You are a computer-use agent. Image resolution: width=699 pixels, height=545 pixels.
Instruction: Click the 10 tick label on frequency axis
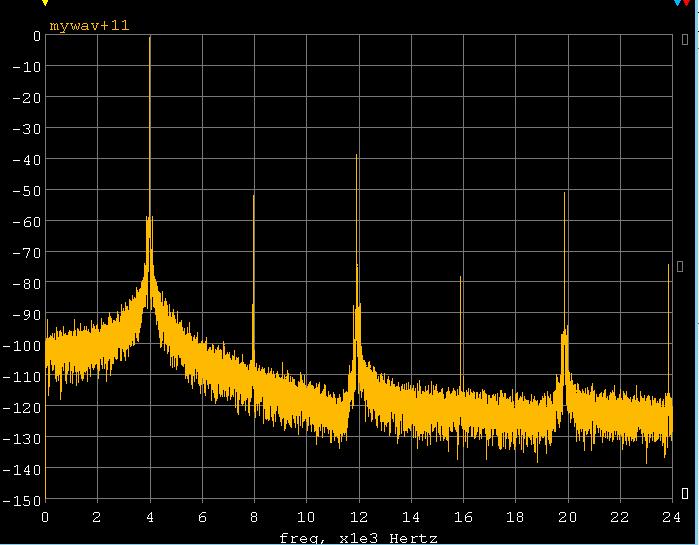tap(306, 517)
